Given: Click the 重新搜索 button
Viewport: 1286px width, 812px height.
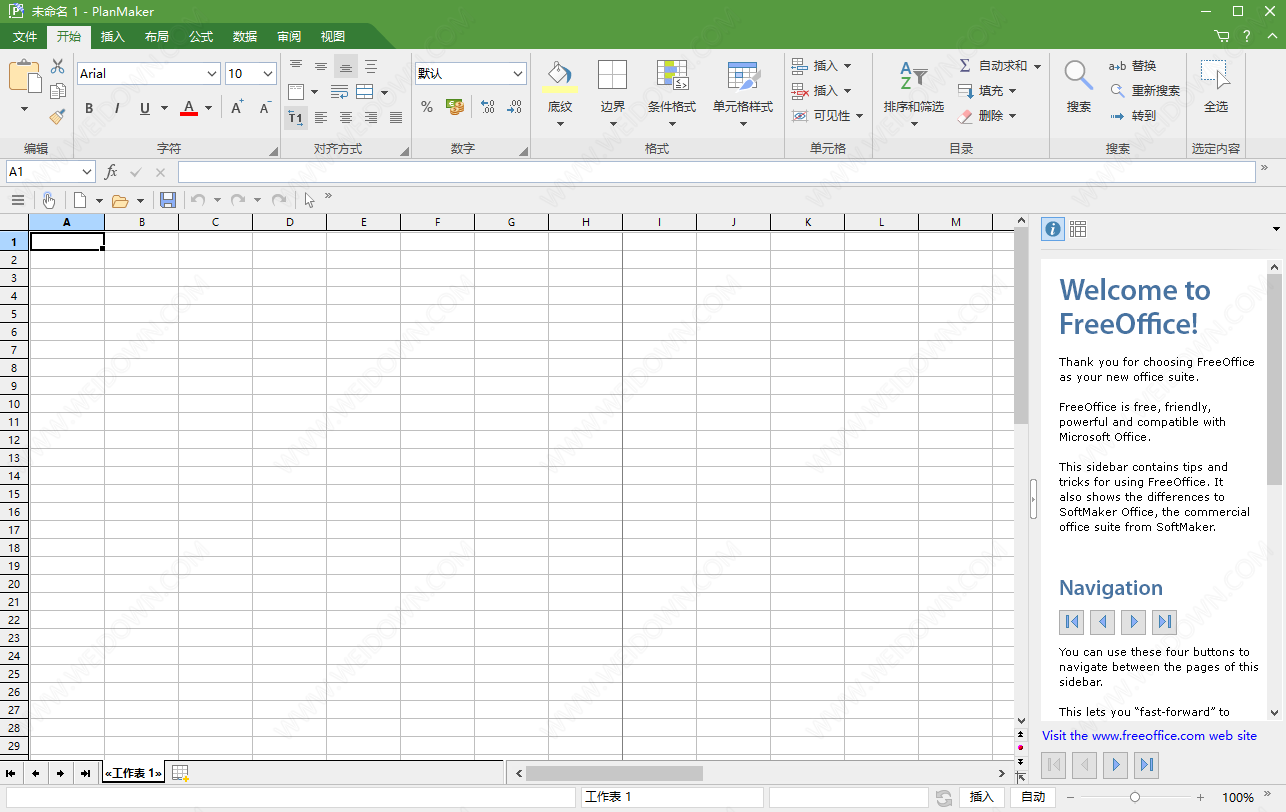Looking at the screenshot, I should point(1144,91).
